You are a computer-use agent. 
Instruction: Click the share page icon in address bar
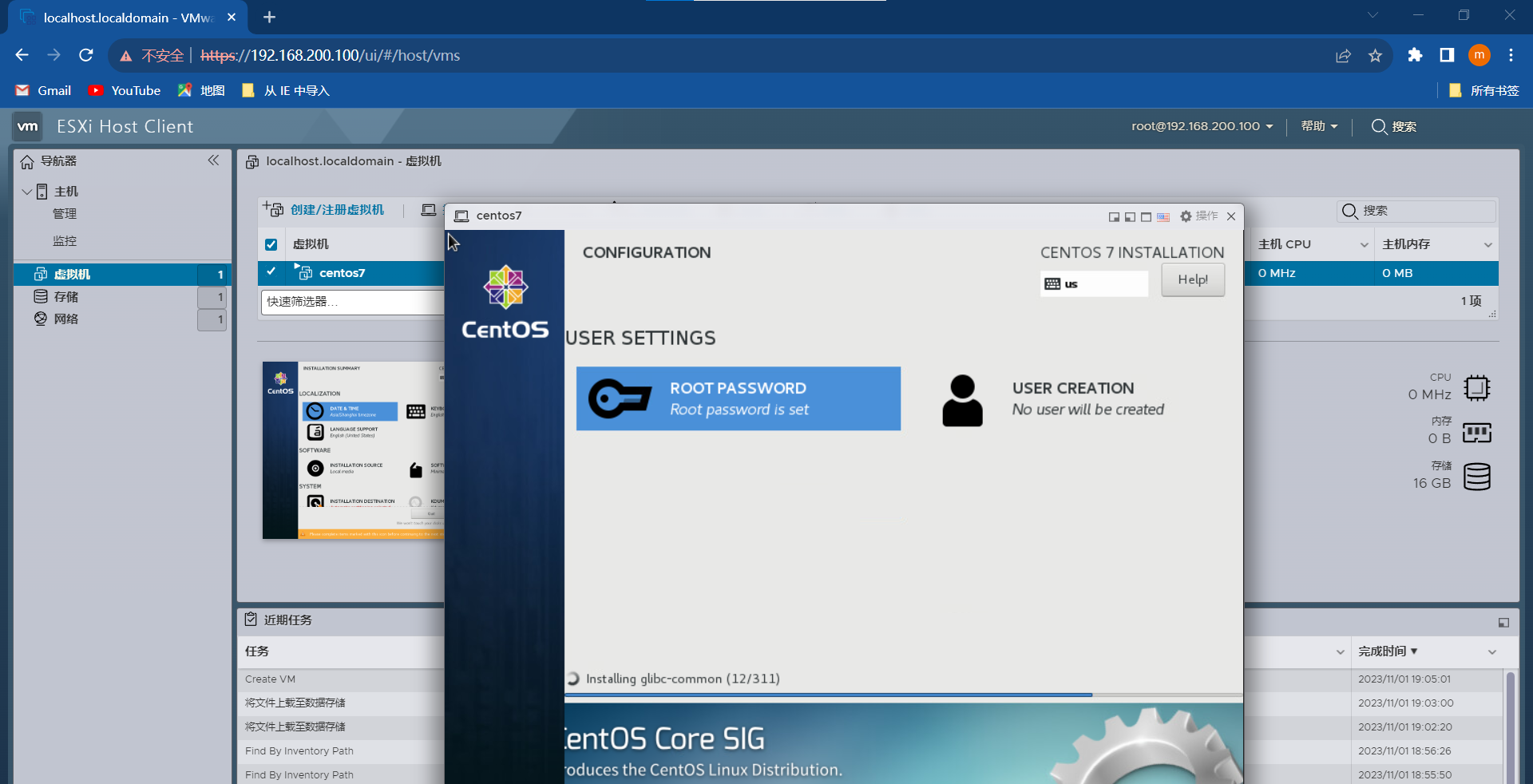(1343, 56)
